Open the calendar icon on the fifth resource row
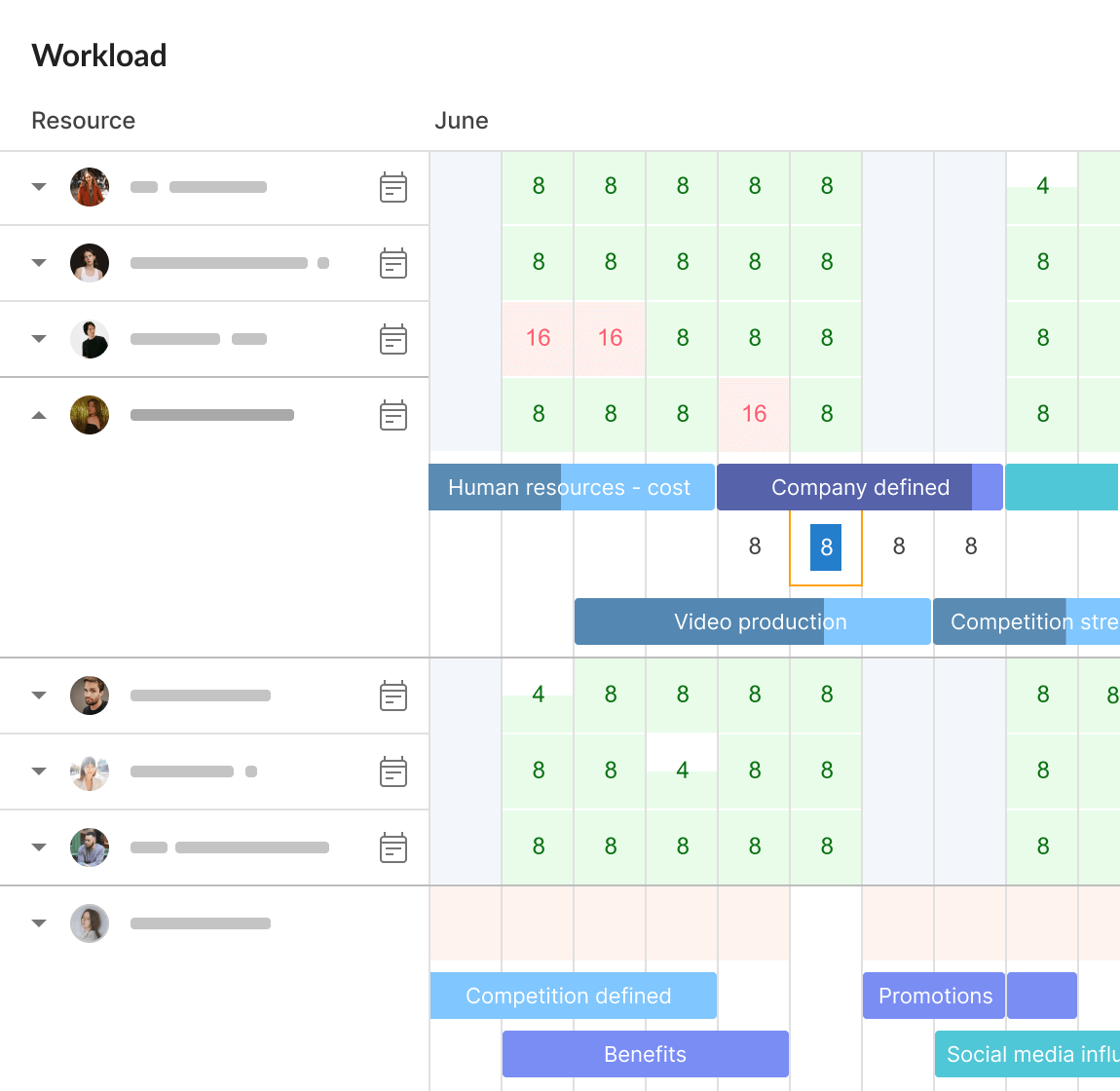This screenshot has height=1091, width=1120. (x=393, y=696)
